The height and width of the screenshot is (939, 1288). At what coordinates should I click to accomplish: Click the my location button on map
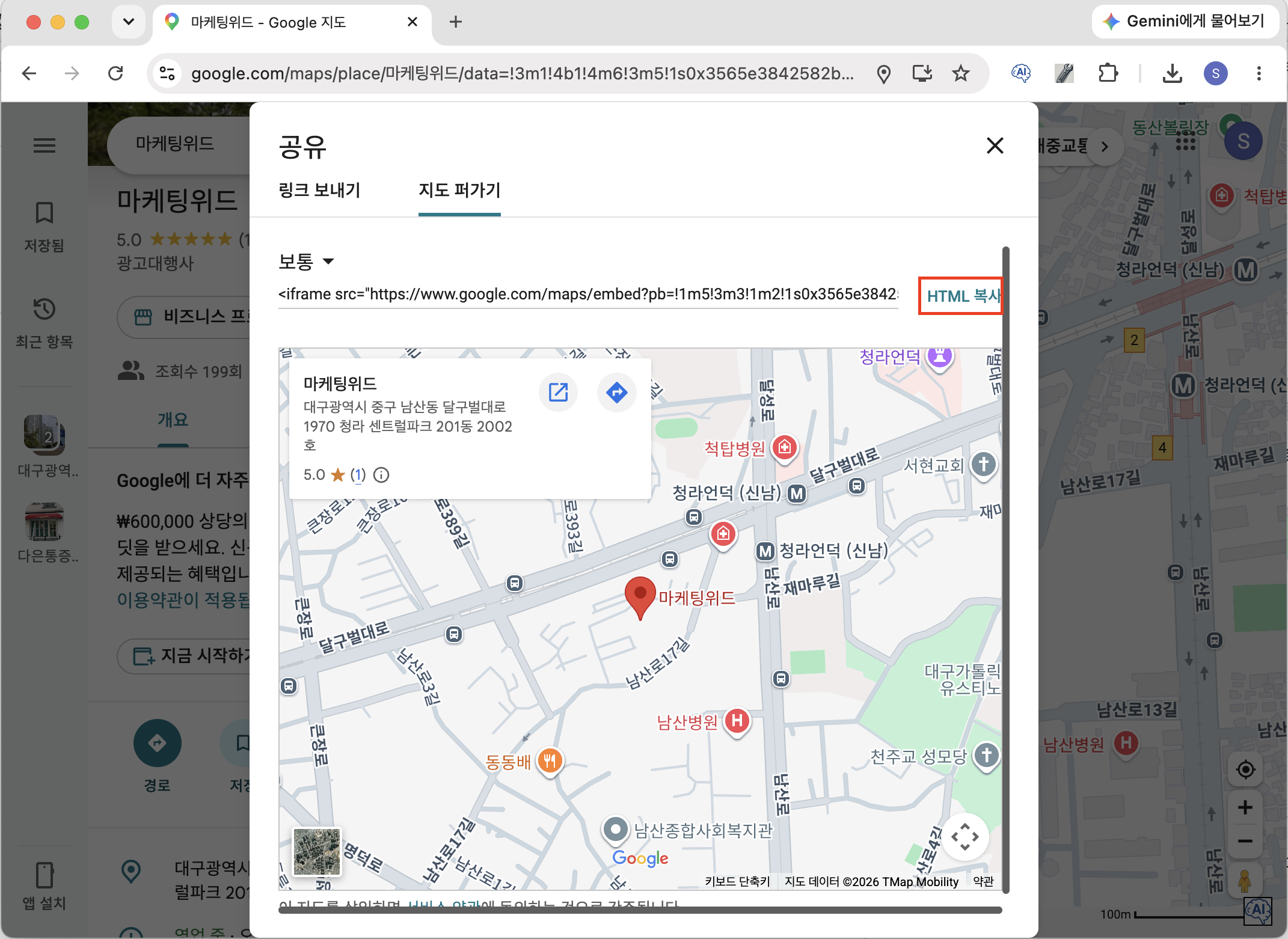[1245, 769]
